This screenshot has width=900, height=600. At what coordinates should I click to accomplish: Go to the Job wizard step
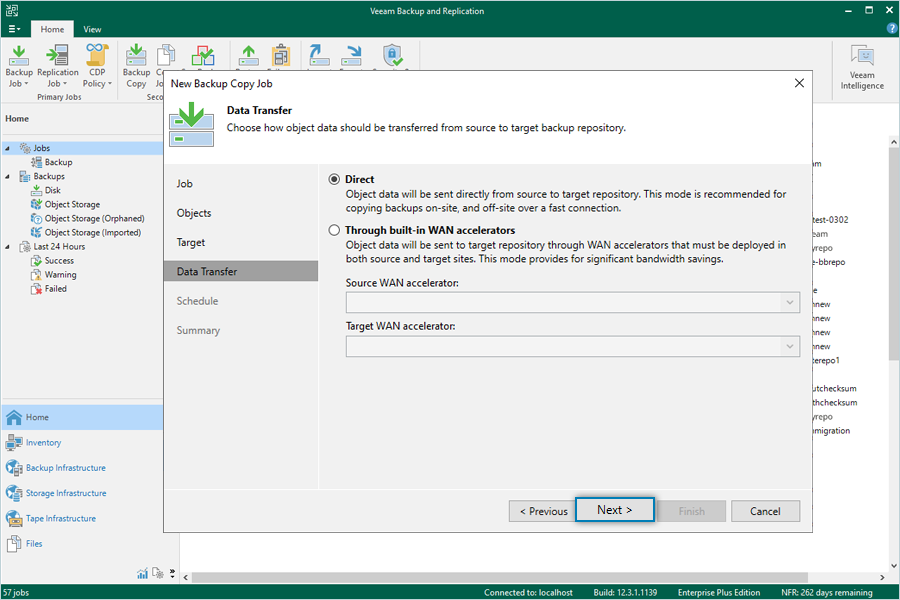[x=184, y=184]
